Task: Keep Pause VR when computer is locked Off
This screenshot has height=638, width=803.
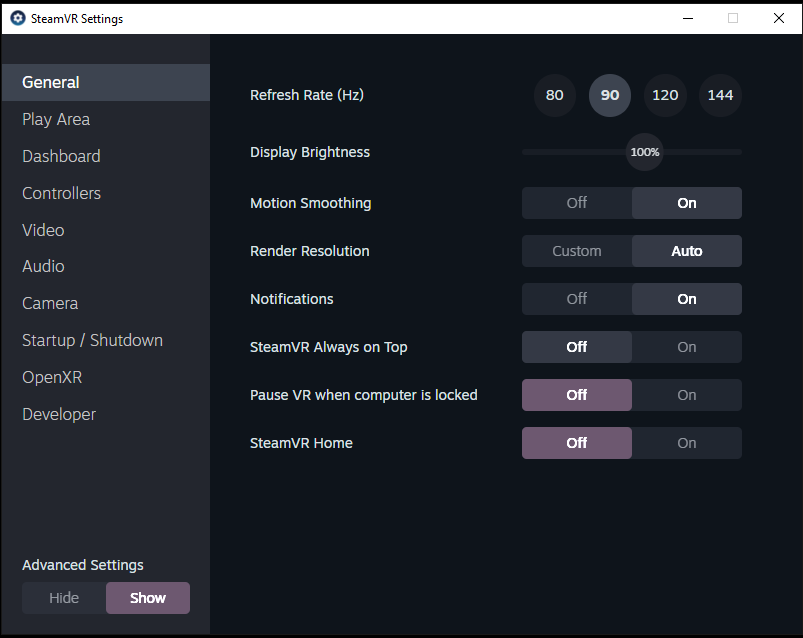Action: [577, 395]
